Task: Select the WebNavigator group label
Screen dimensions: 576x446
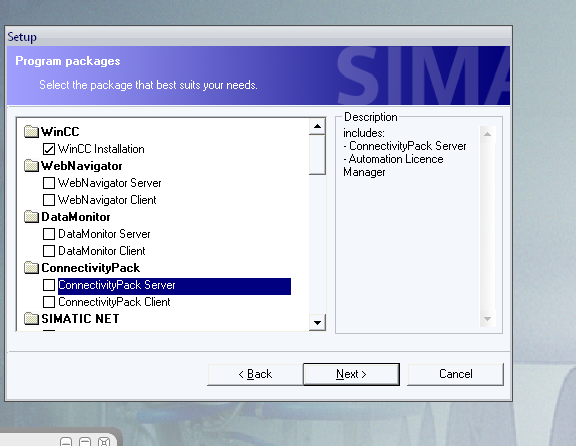Action: click(82, 166)
